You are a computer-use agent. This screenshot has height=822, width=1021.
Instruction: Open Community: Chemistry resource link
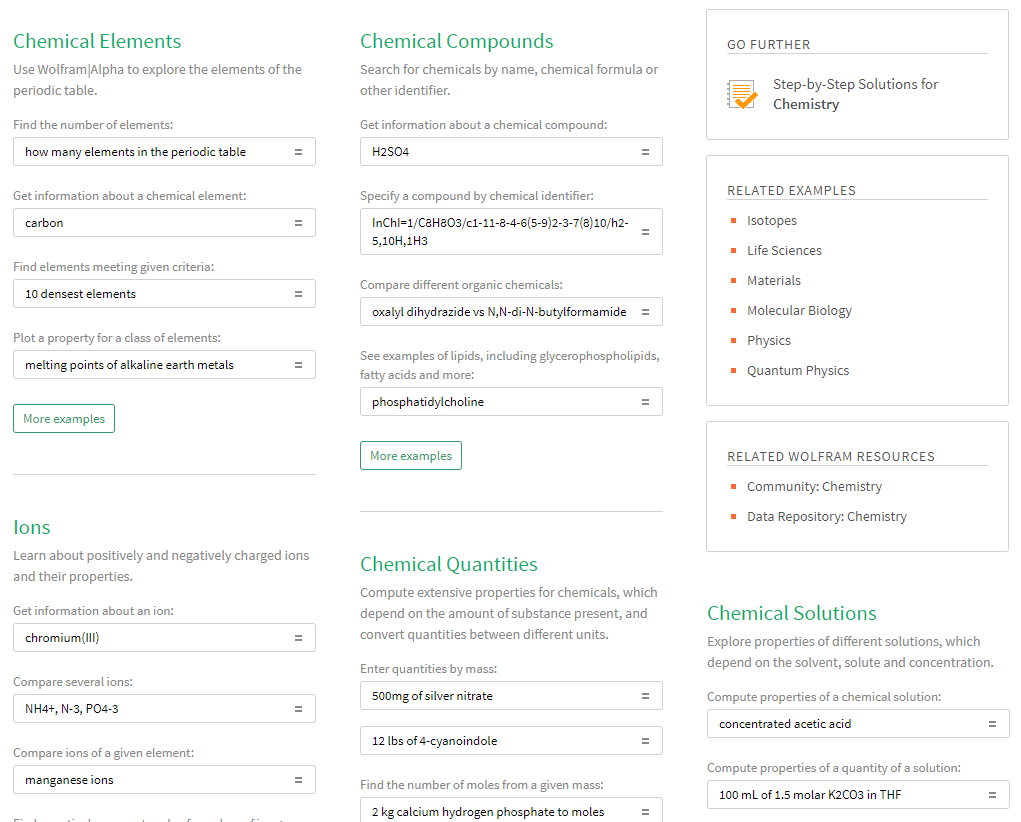(814, 487)
